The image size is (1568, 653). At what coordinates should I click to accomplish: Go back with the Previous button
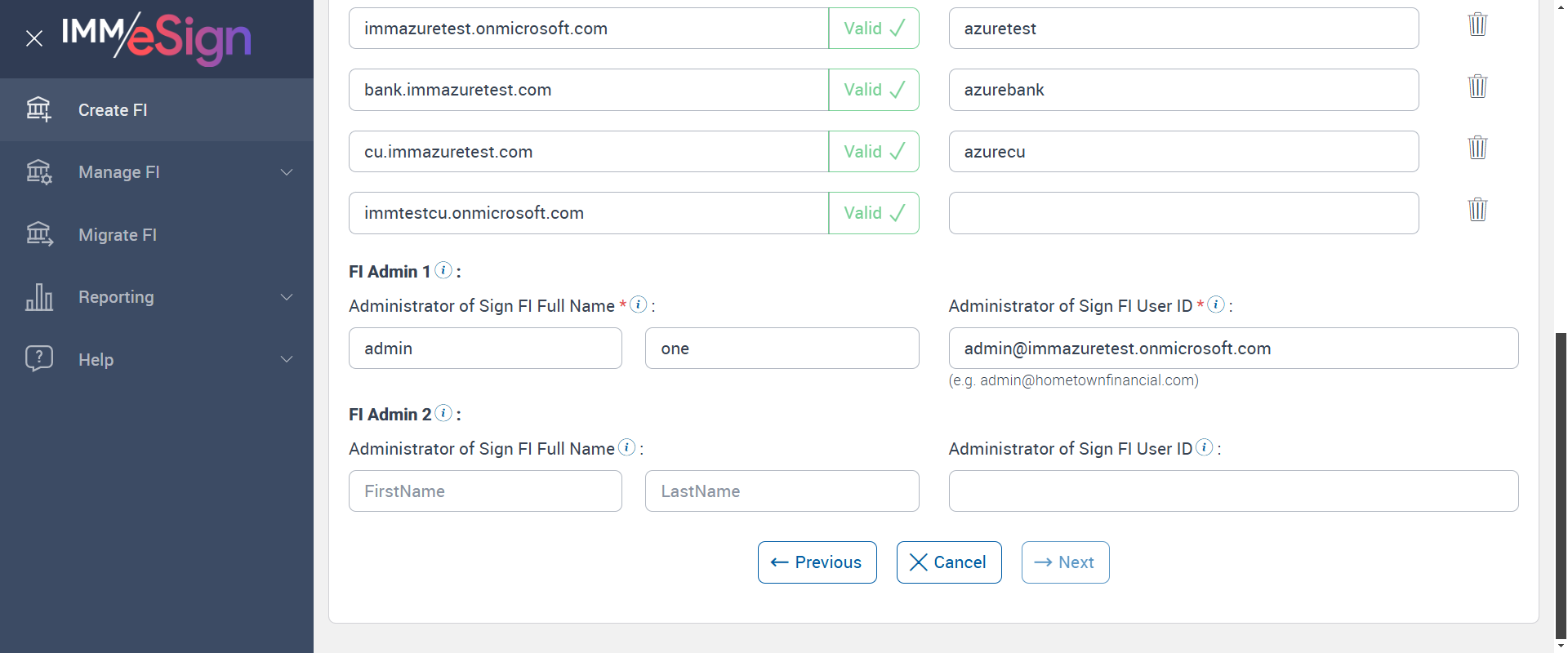tap(817, 562)
